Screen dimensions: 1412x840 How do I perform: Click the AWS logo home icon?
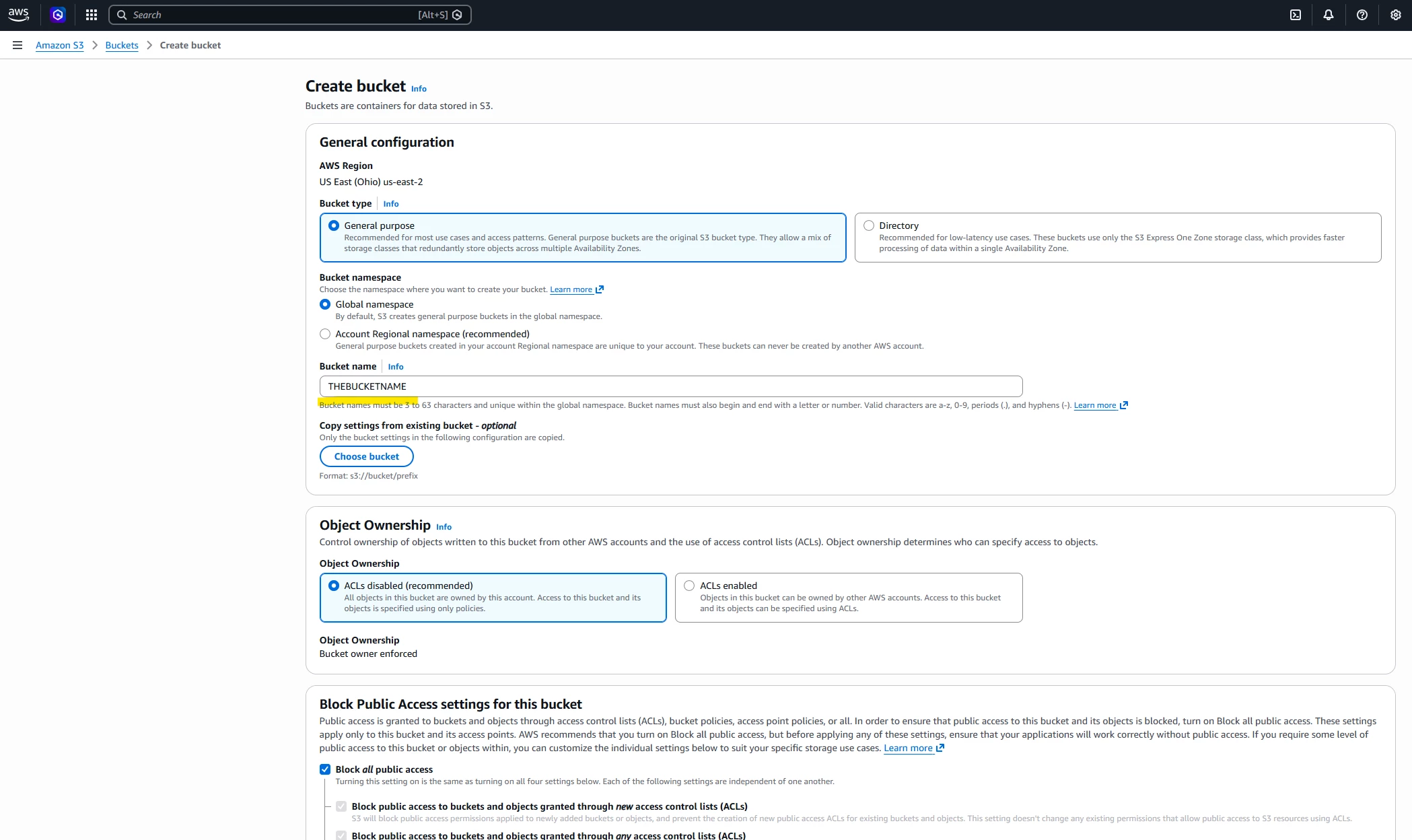[x=18, y=15]
